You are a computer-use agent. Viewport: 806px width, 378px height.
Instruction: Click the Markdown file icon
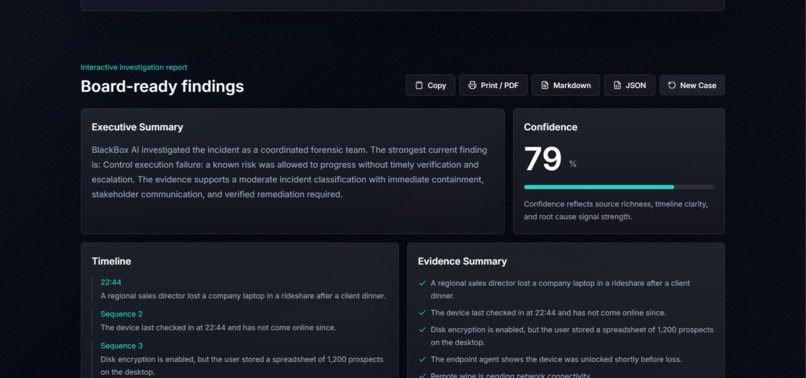click(545, 85)
